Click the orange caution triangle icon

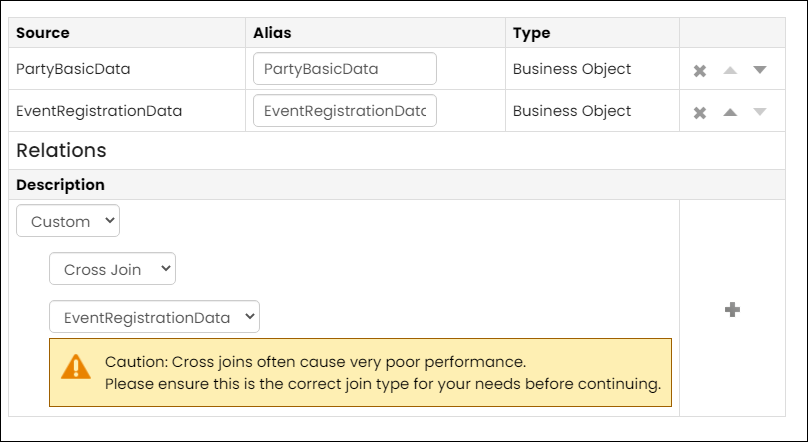[76, 367]
